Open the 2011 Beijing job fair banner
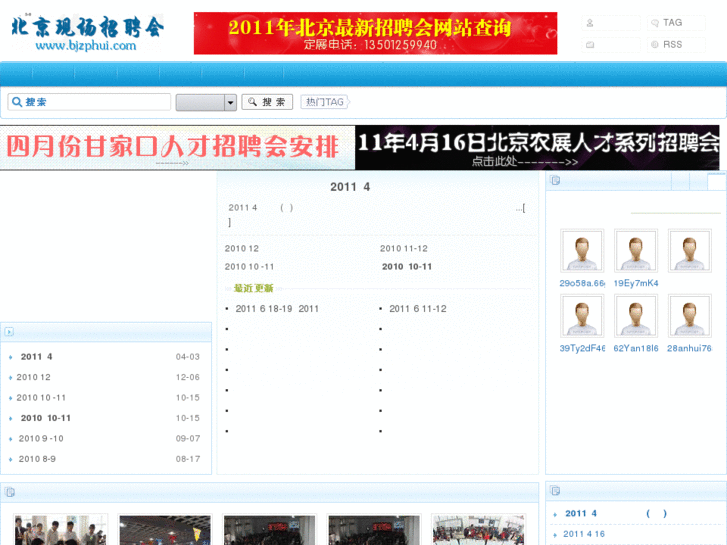 click(x=375, y=33)
